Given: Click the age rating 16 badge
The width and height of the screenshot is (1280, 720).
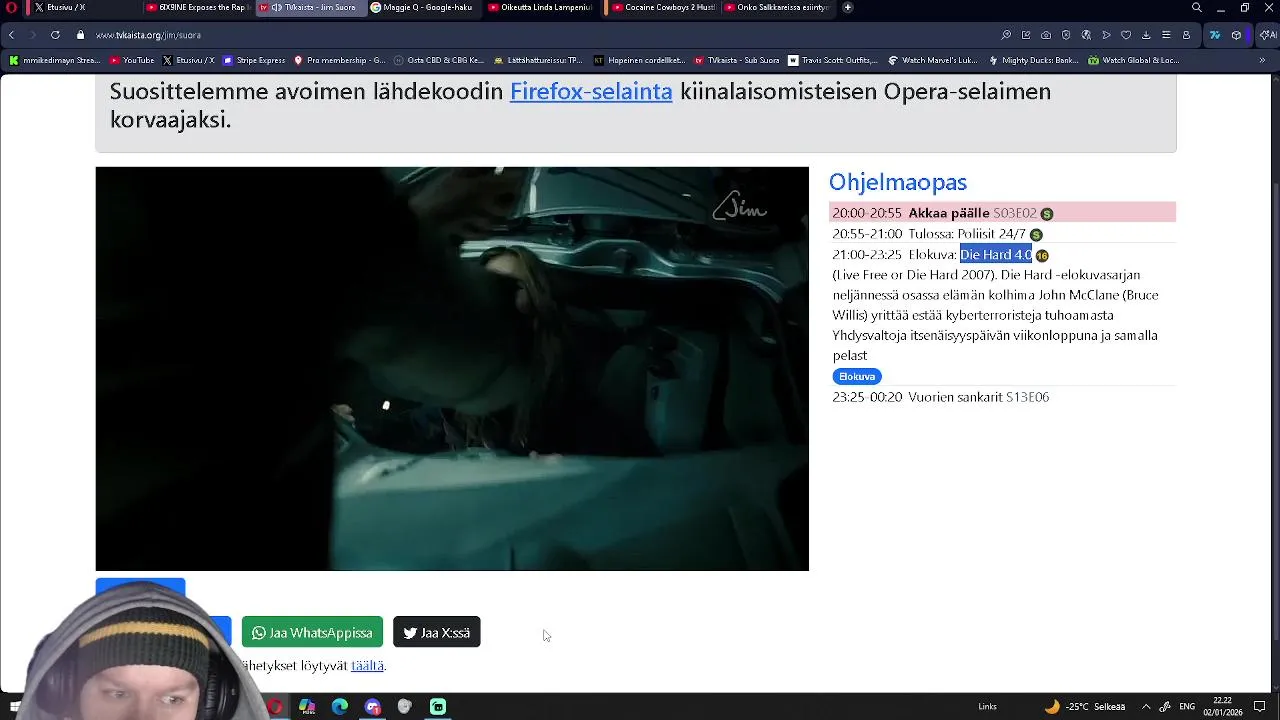Looking at the screenshot, I should pos(1042,256).
